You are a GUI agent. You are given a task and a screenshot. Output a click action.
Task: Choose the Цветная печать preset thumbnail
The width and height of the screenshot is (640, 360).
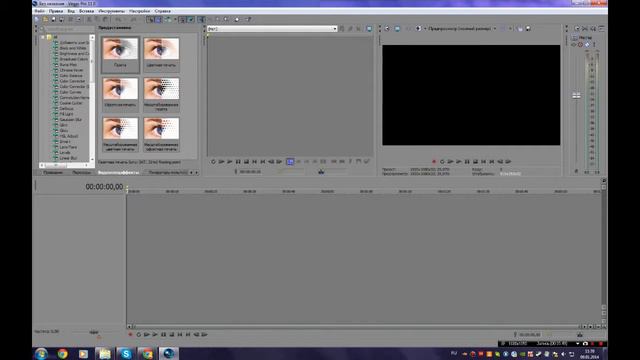[161, 54]
